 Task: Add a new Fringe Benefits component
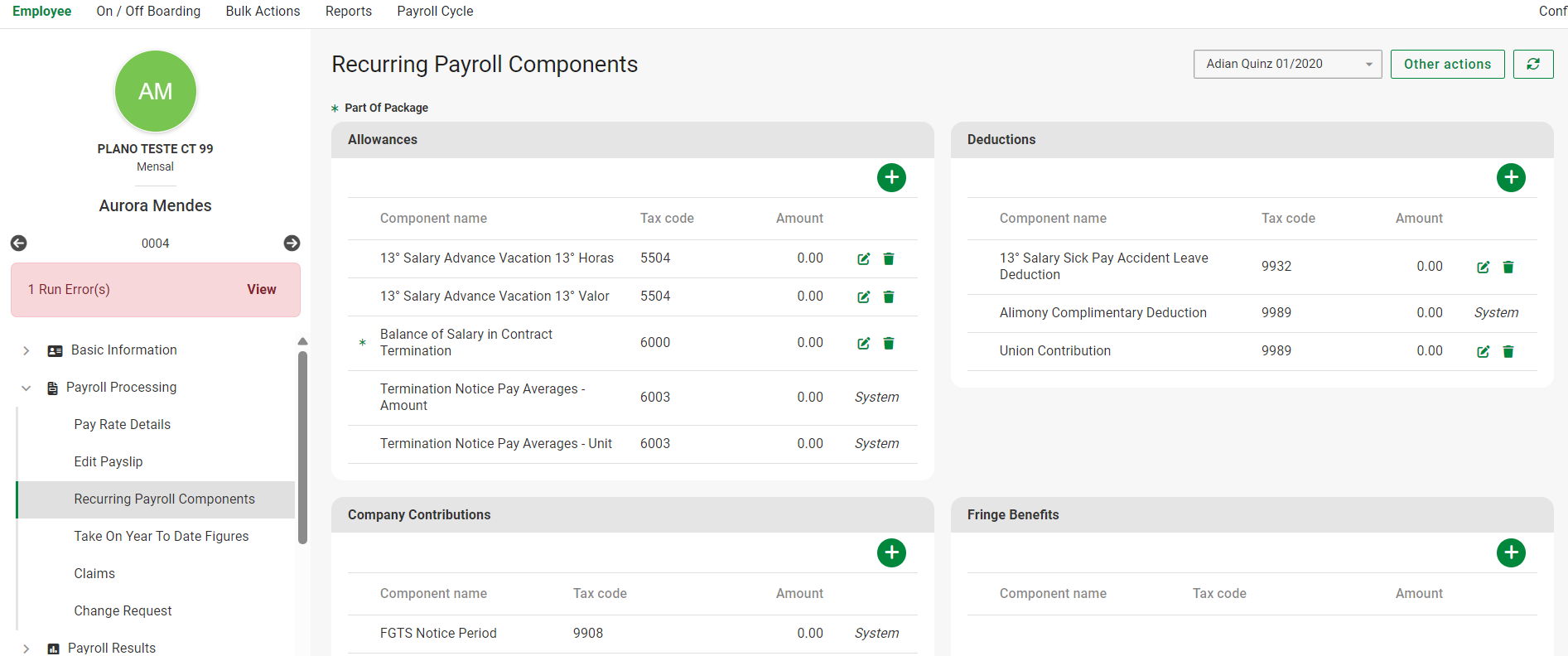coord(1511,552)
